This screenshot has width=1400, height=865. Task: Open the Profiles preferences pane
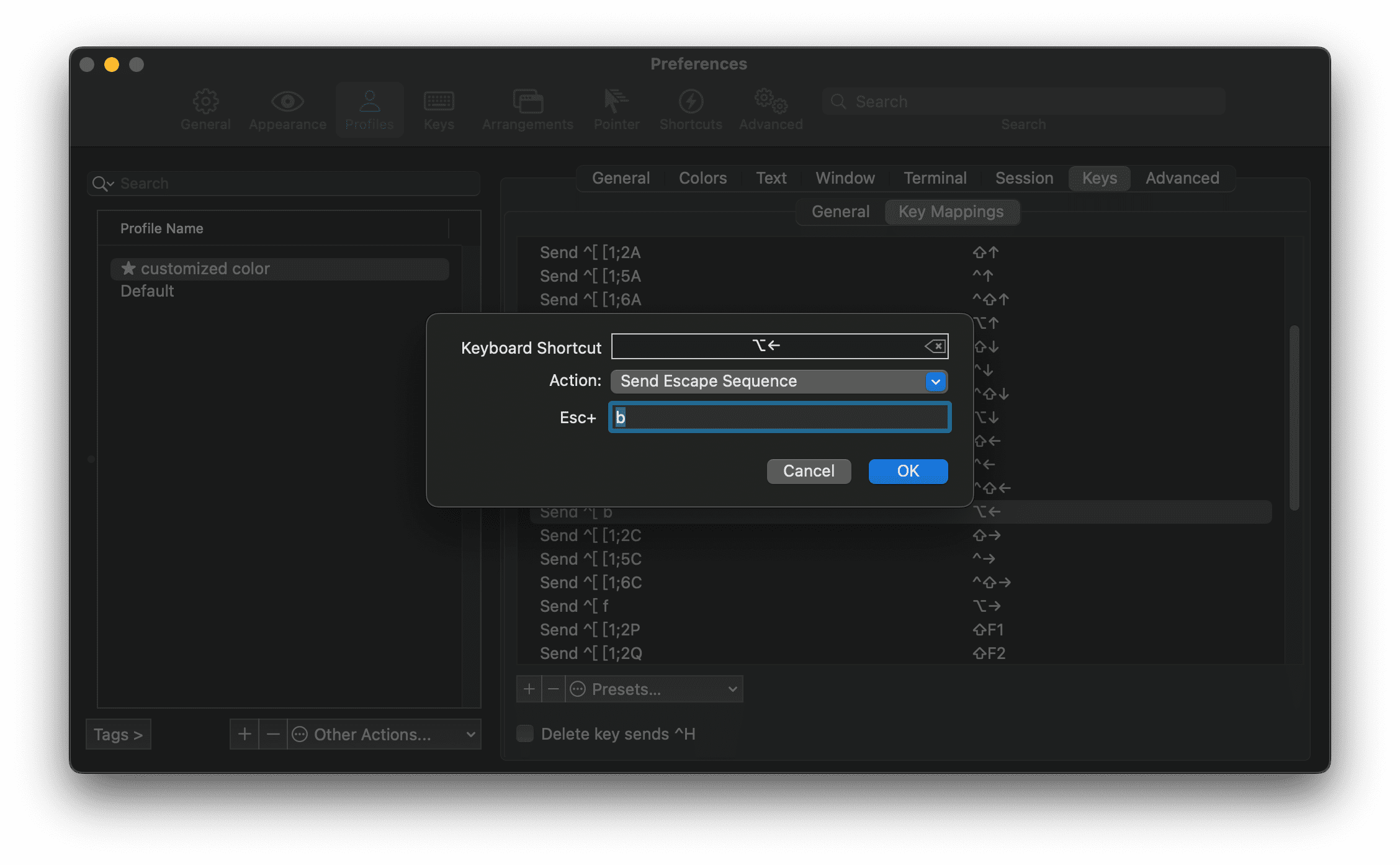(369, 109)
